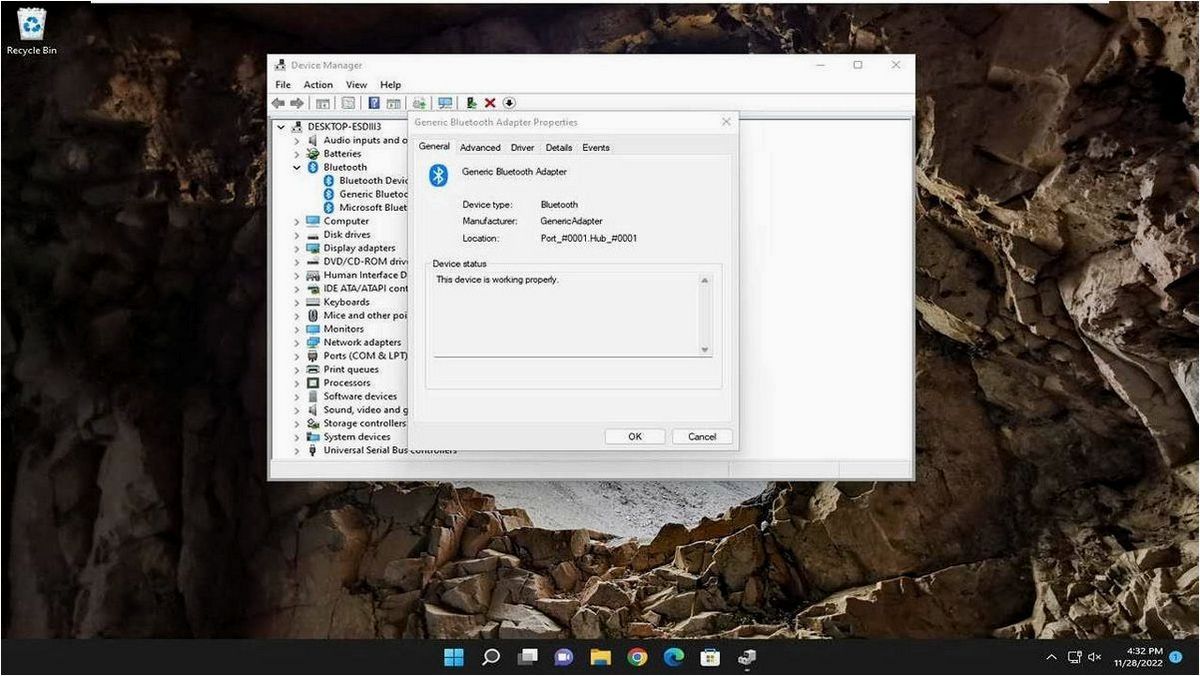
Task: Expand the Computer category arrow
Action: point(297,221)
